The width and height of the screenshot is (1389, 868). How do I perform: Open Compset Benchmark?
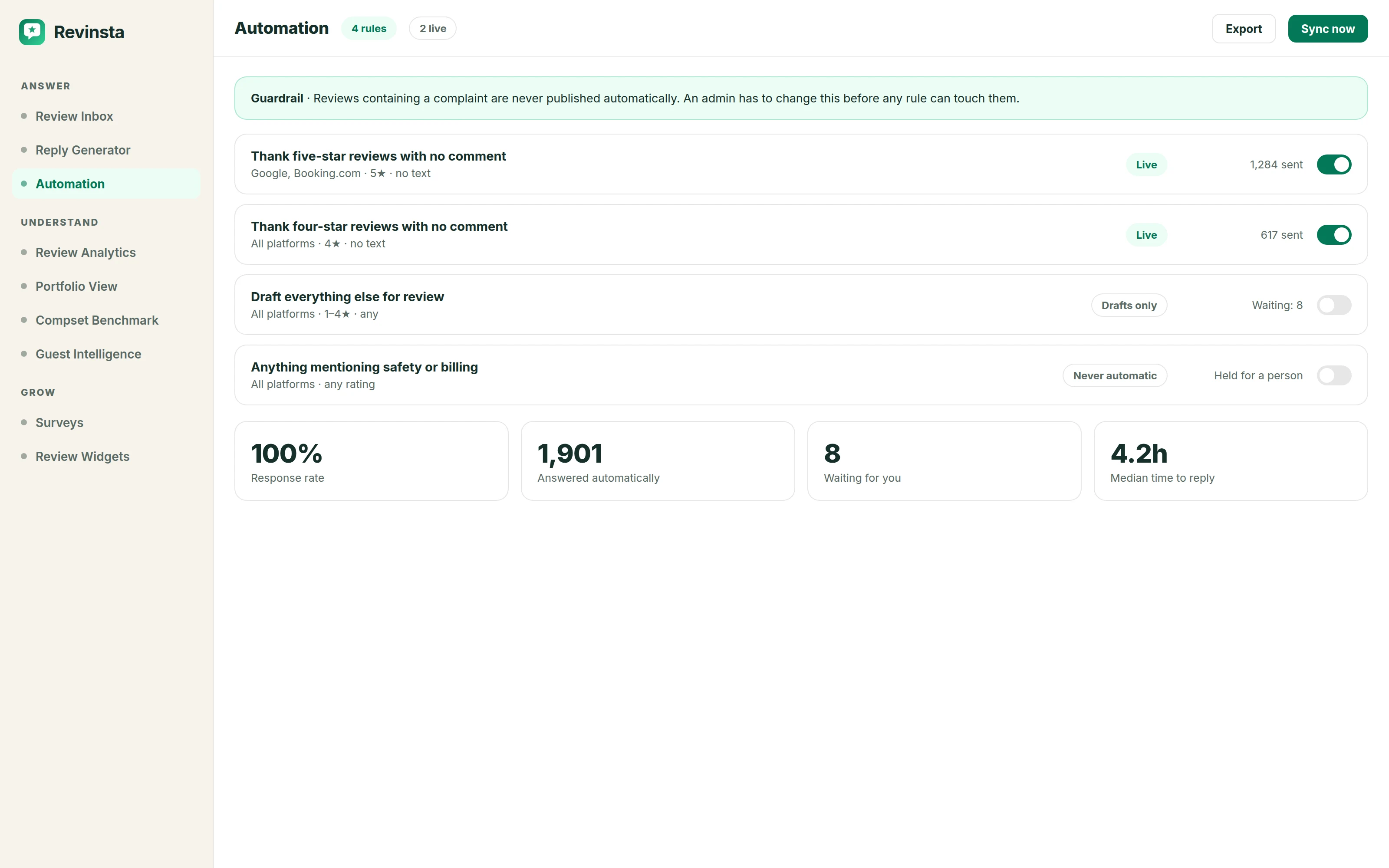pos(106,320)
